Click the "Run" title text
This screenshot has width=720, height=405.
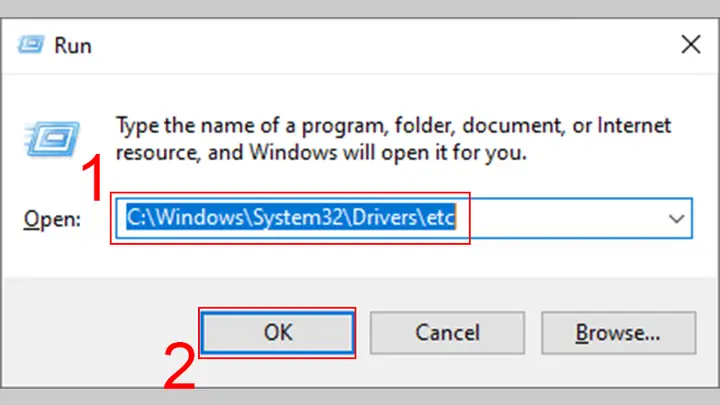coord(73,45)
